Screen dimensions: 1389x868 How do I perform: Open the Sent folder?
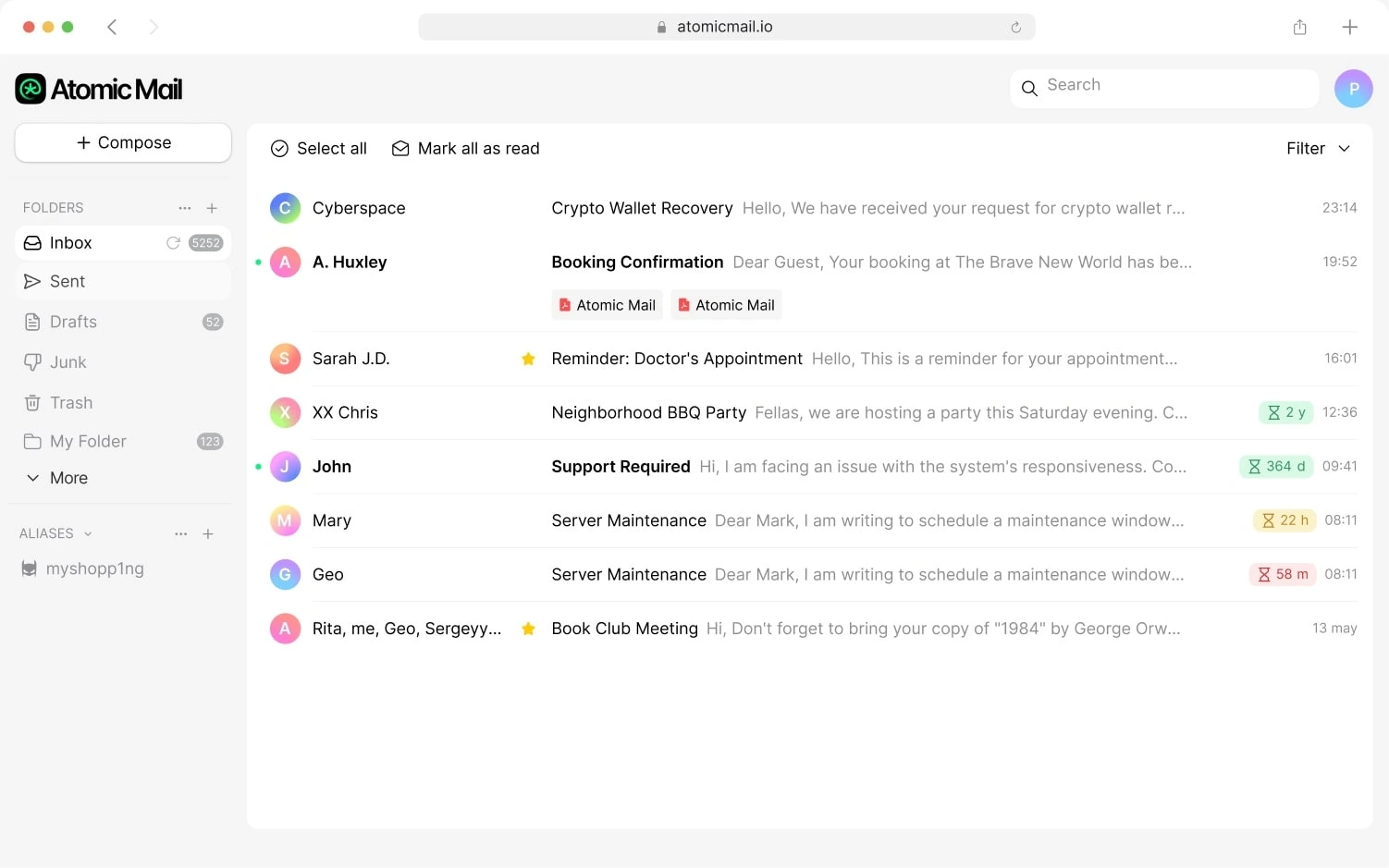pos(123,281)
